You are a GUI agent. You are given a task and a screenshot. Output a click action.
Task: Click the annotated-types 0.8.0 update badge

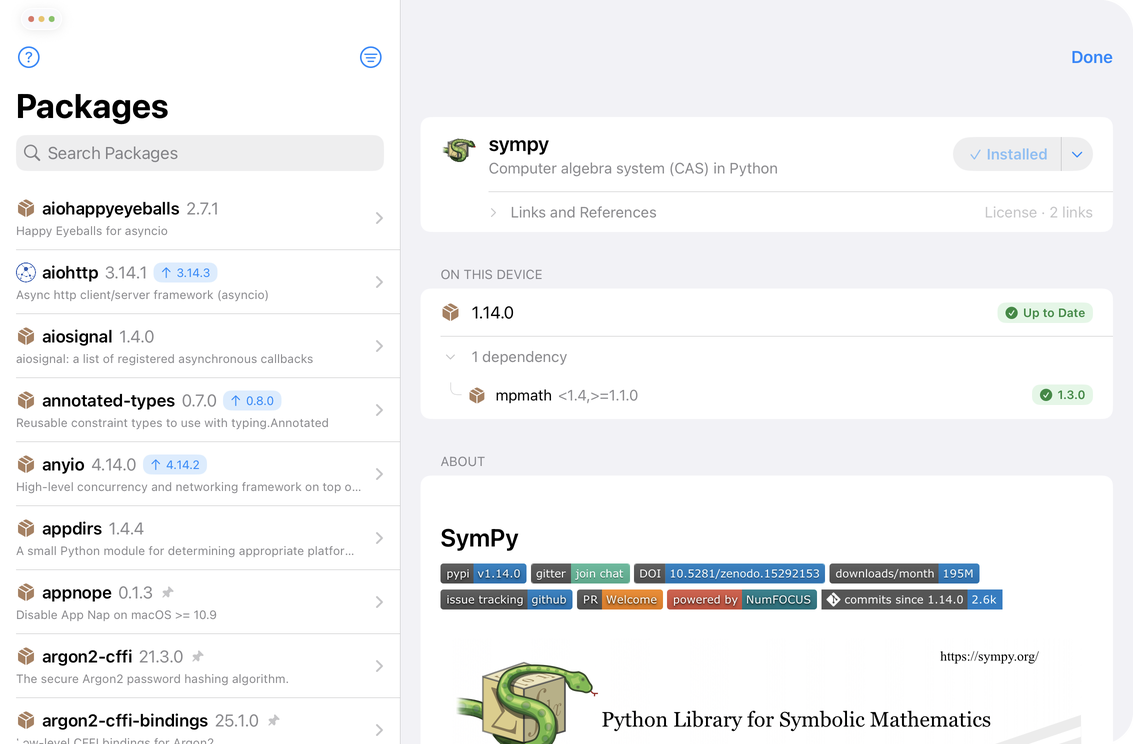pos(252,401)
